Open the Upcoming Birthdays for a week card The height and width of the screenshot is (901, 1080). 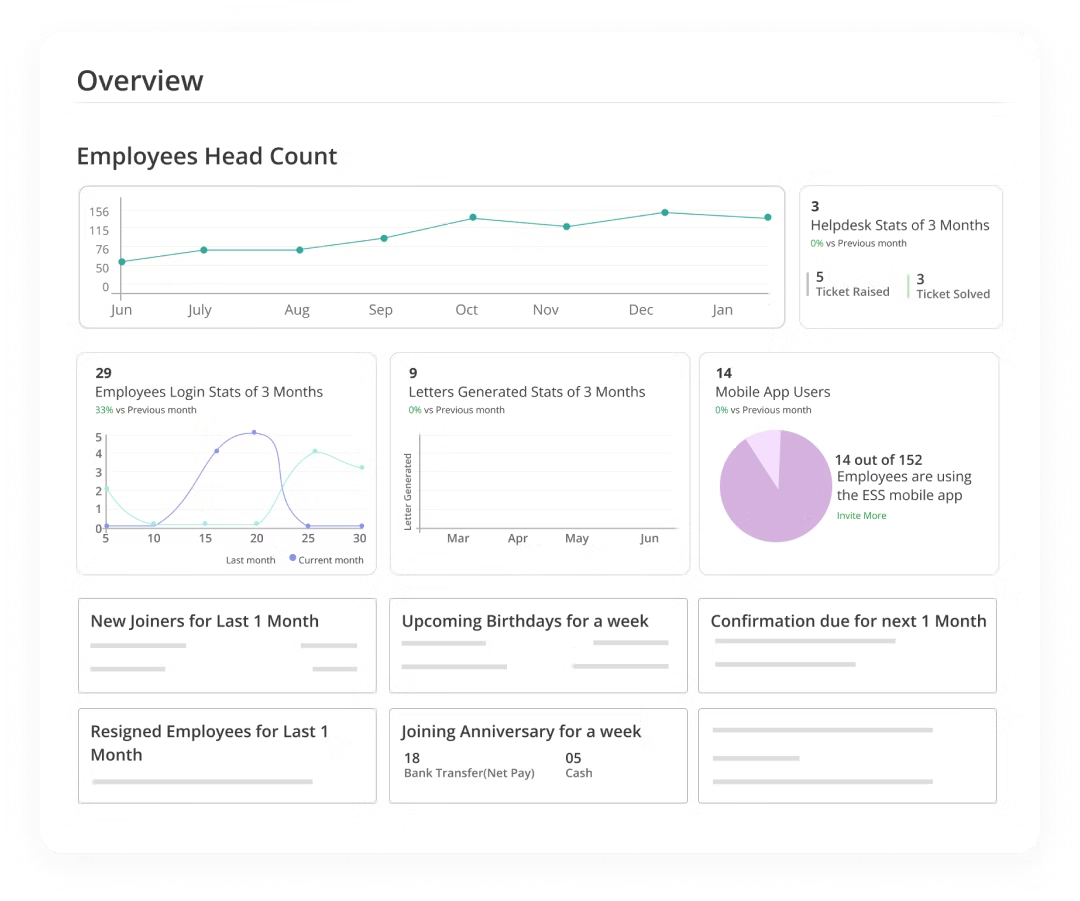538,645
